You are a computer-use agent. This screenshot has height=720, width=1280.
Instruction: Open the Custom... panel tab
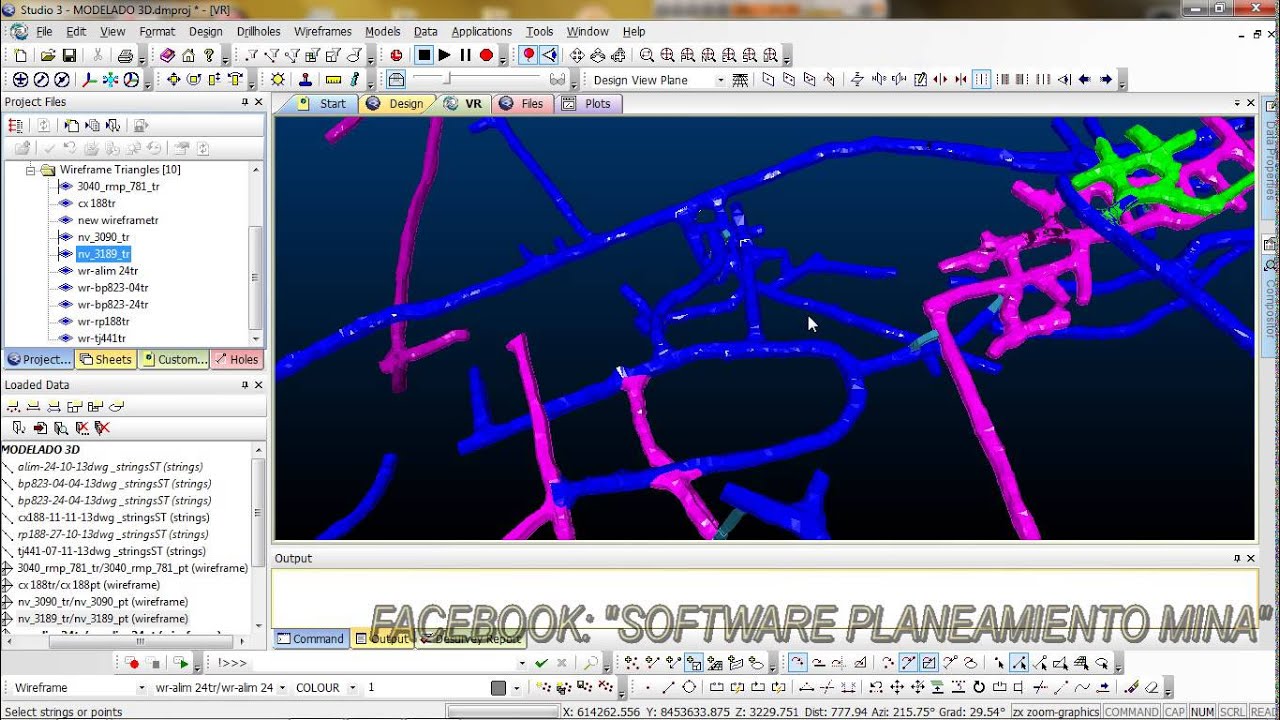174,359
